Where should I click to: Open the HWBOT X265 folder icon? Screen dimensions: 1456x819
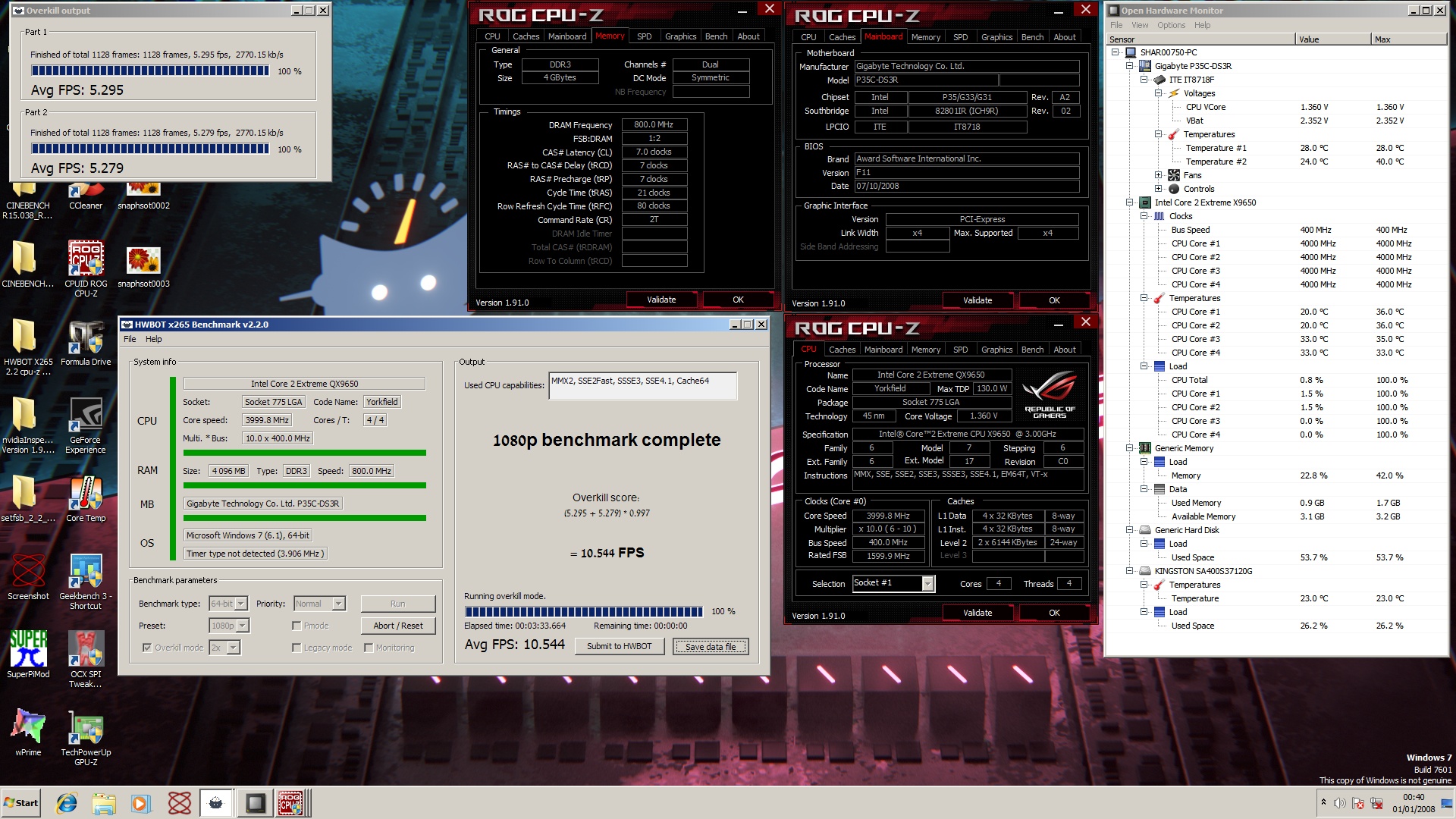click(x=28, y=347)
